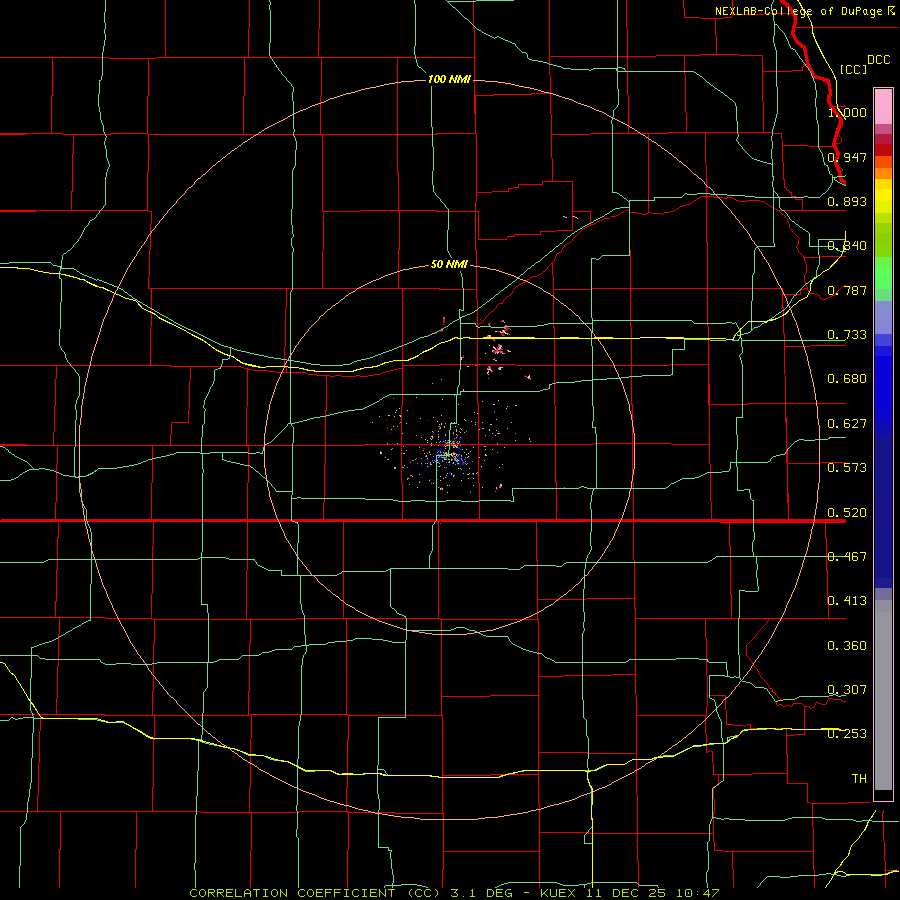Click the 0.573 legend value

point(847,468)
